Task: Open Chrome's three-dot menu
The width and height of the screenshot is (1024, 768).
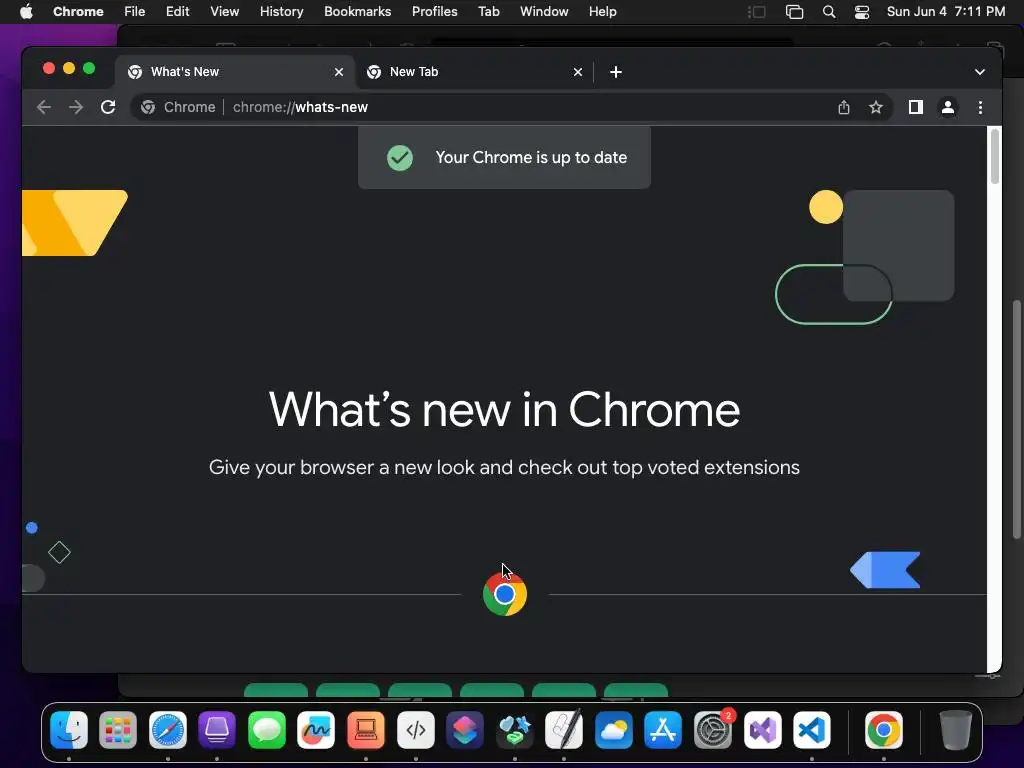Action: click(x=980, y=107)
